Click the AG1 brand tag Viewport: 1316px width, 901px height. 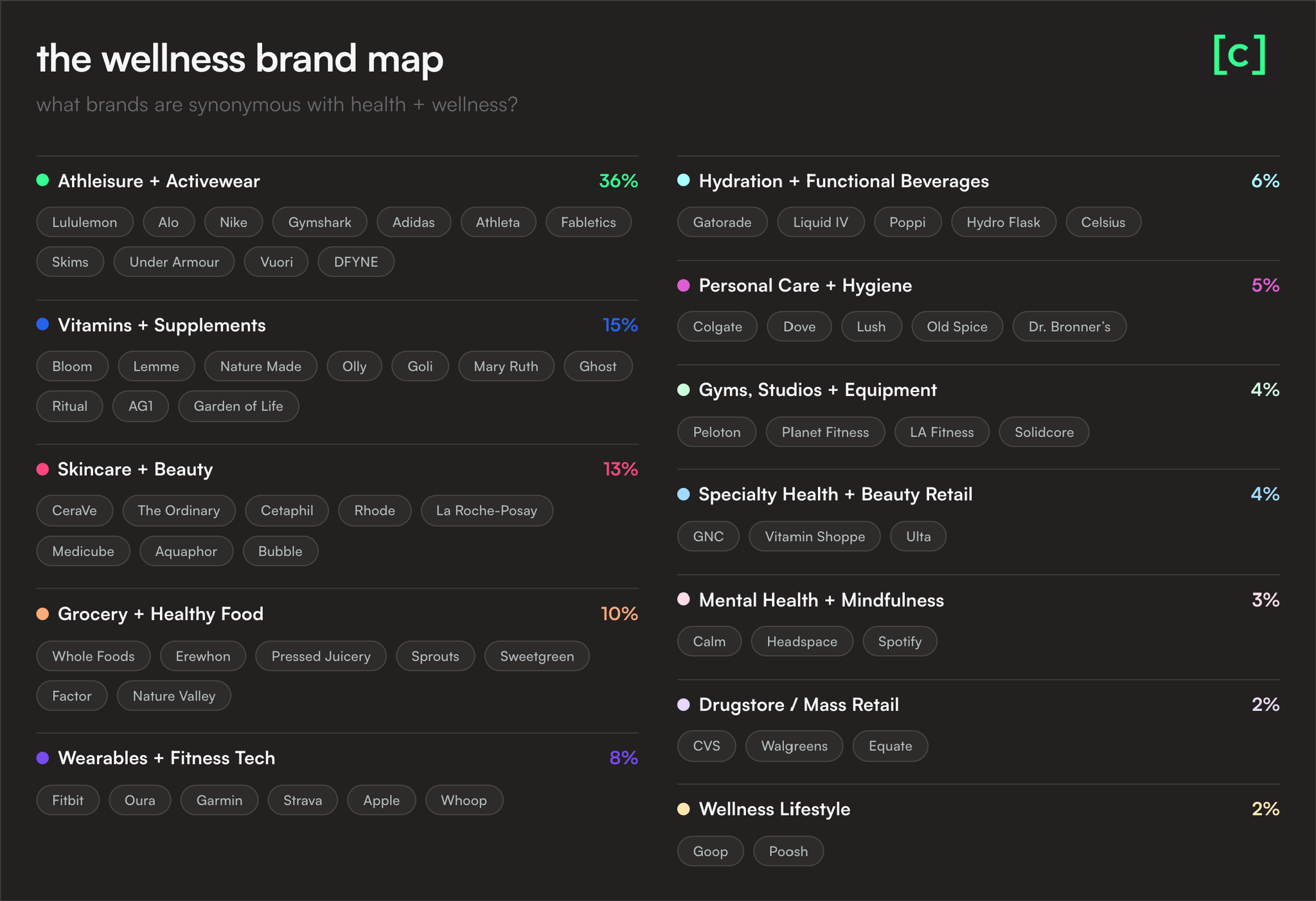click(x=141, y=406)
